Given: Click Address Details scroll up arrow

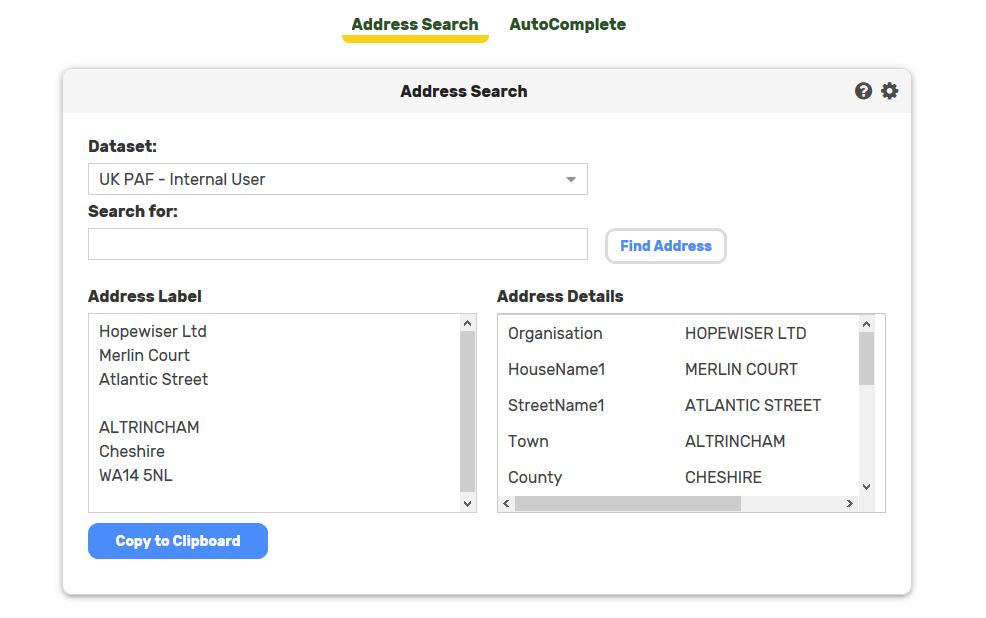Looking at the screenshot, I should tap(867, 324).
